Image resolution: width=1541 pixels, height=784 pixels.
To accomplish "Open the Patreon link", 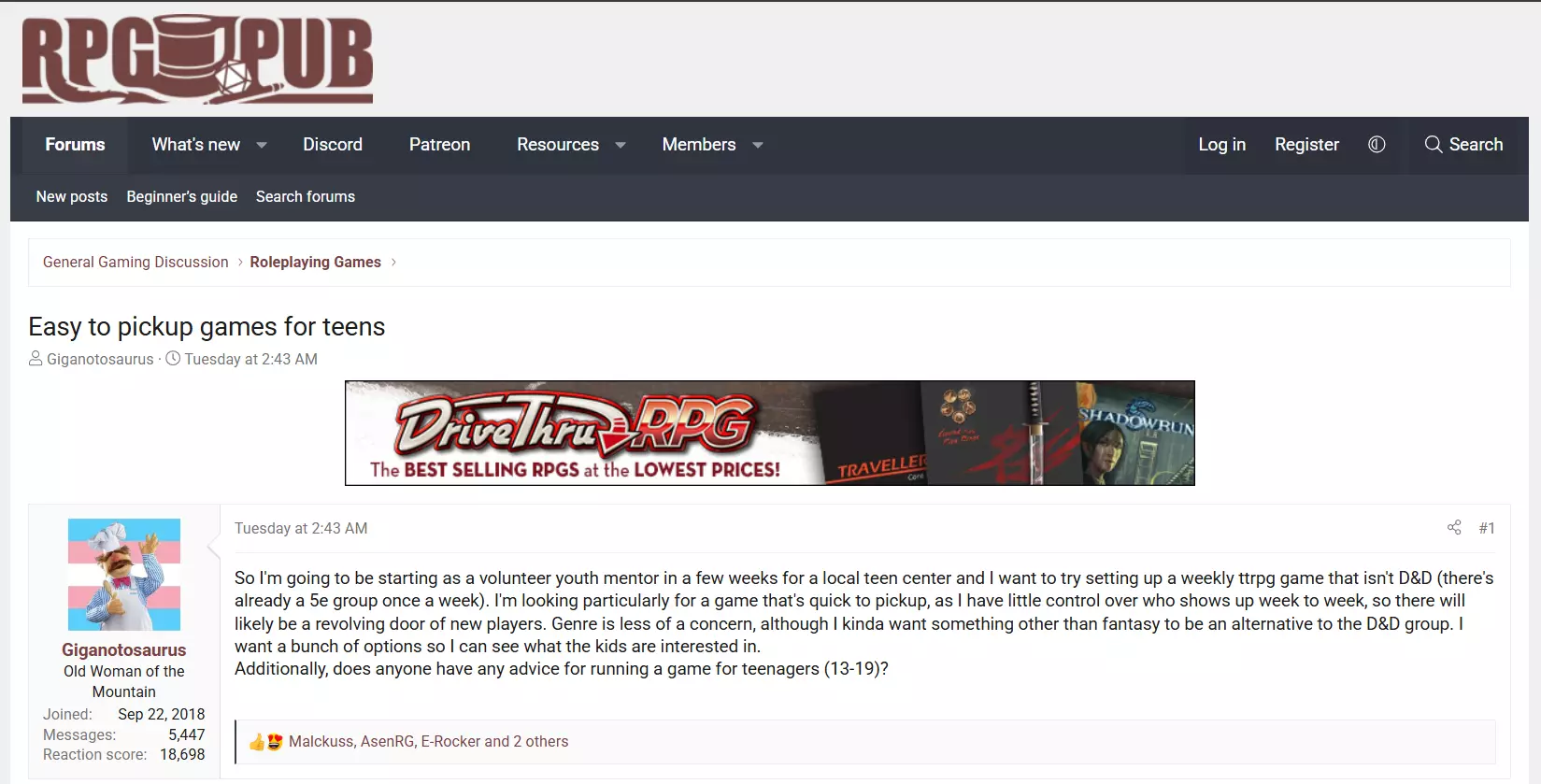I will point(439,145).
